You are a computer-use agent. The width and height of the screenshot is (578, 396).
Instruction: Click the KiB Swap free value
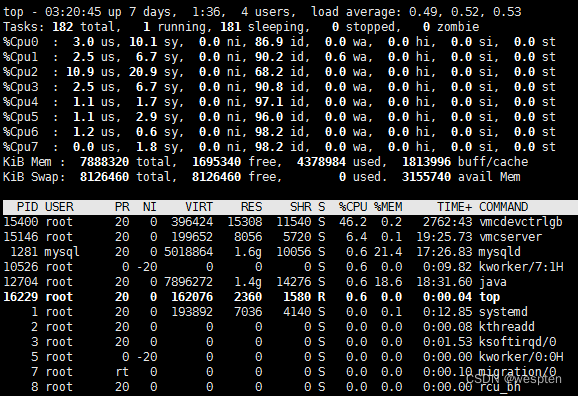pyautogui.click(x=216, y=177)
